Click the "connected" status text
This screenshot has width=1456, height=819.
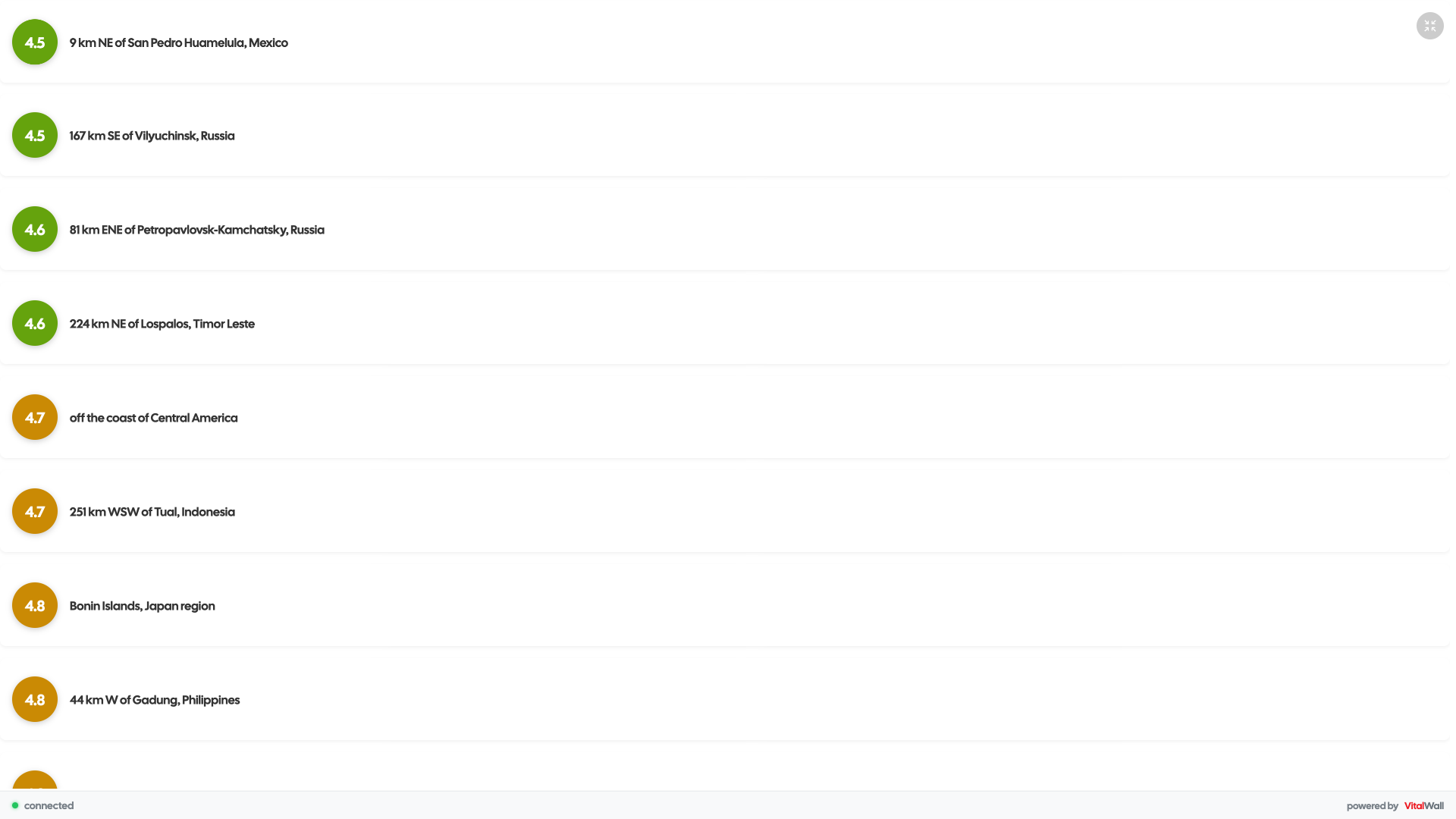point(49,806)
